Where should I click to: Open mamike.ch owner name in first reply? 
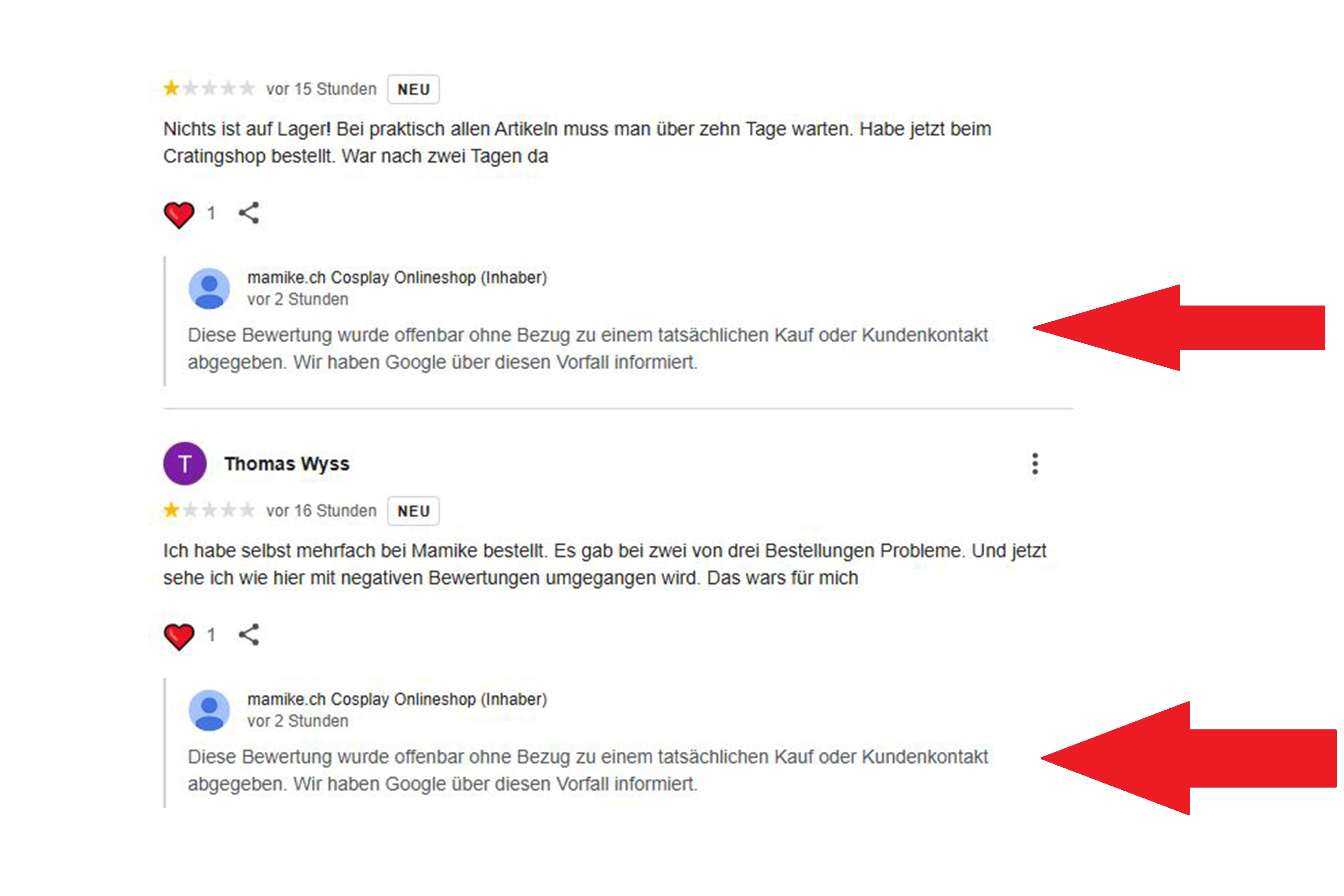click(397, 278)
